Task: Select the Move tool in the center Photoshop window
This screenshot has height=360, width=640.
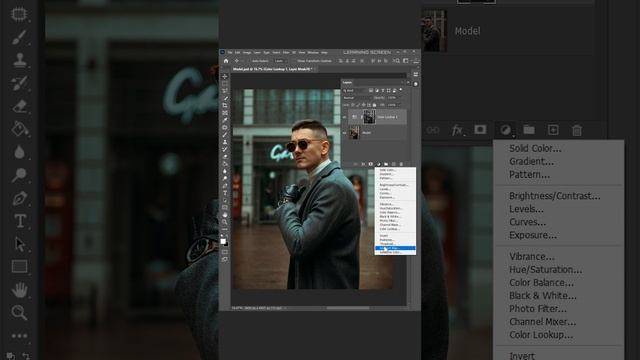Action: click(224, 76)
